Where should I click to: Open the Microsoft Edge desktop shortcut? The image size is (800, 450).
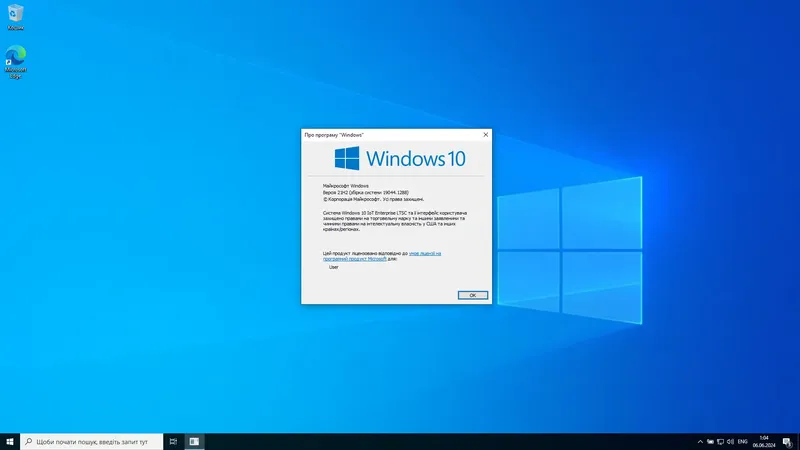coord(16,62)
